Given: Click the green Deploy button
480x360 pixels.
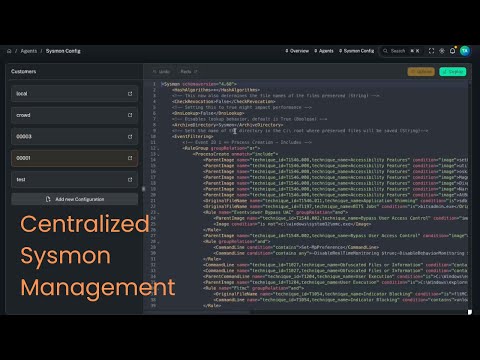Looking at the screenshot, I should click(453, 72).
